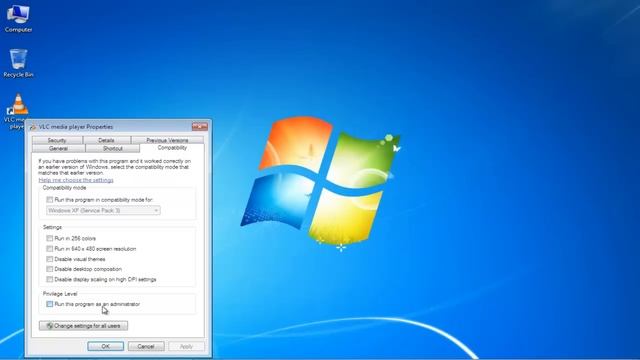Screen dimensions: 640x360
Task: Switch to the Details tab
Action: click(x=107, y=140)
